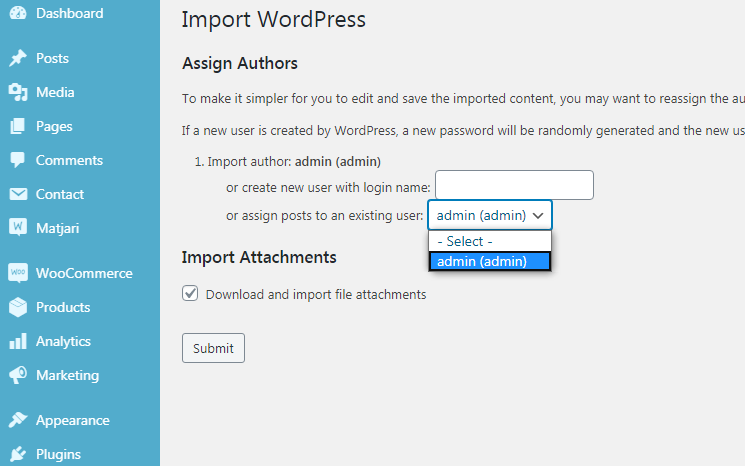The width and height of the screenshot is (745, 466).
Task: Go to Posts in the sidebar
Action: [x=52, y=58]
